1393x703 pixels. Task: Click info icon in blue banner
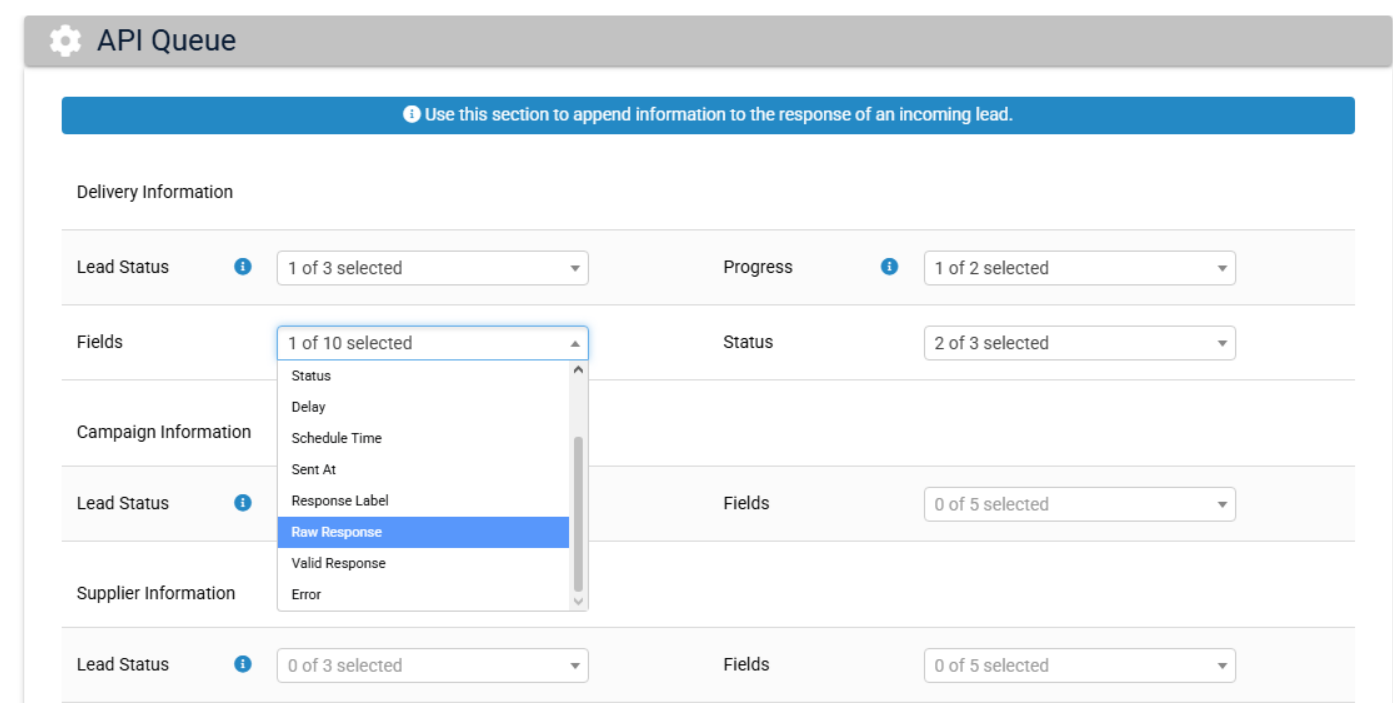coord(411,115)
